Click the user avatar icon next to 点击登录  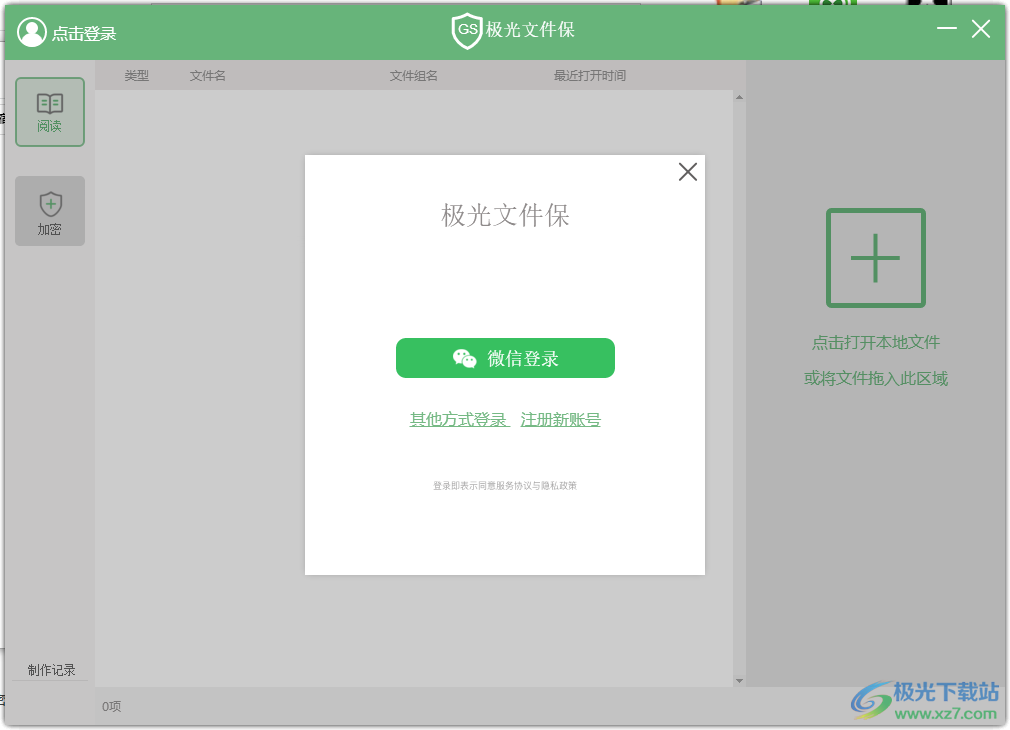[30, 31]
